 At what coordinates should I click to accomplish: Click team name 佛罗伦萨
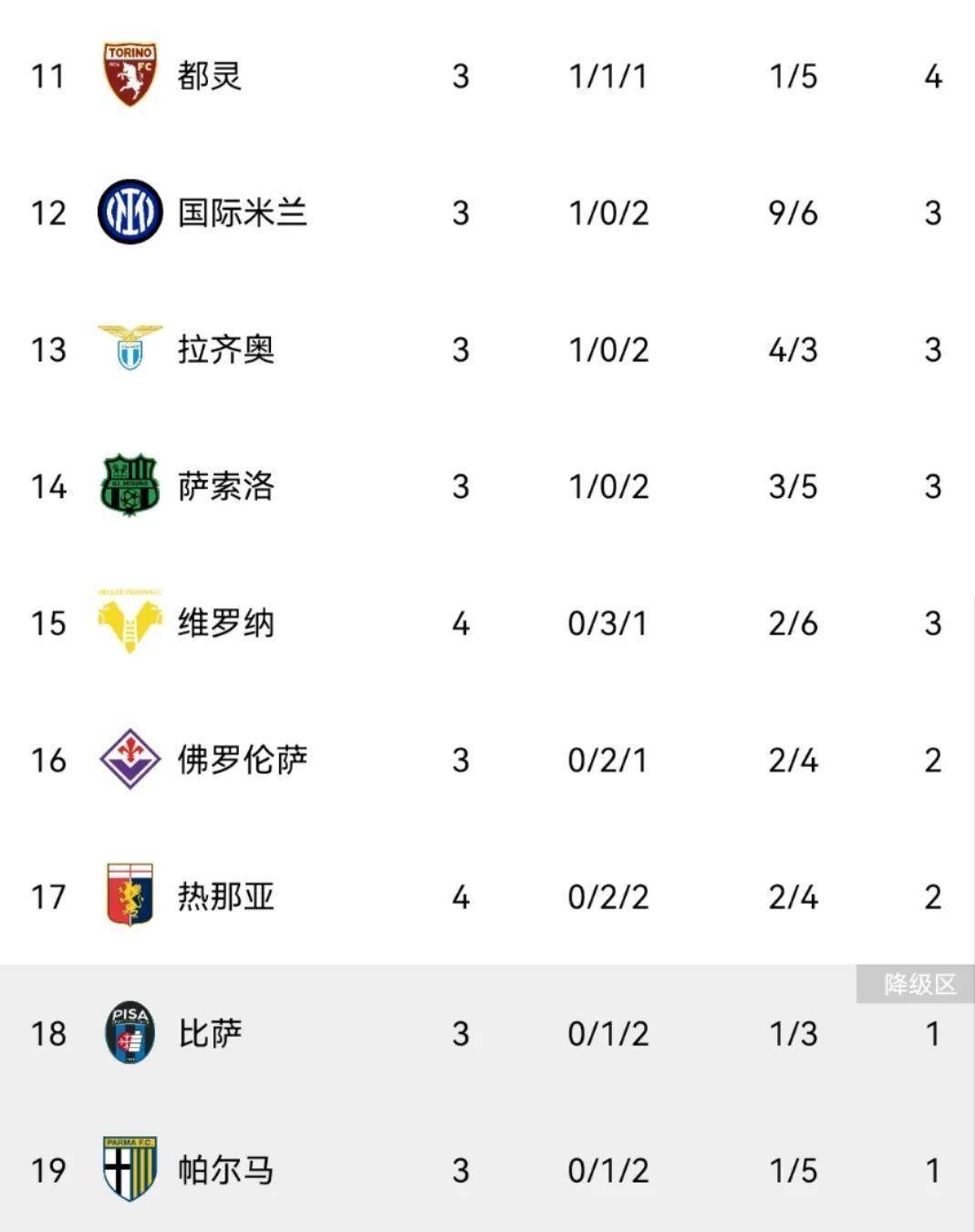pos(242,760)
